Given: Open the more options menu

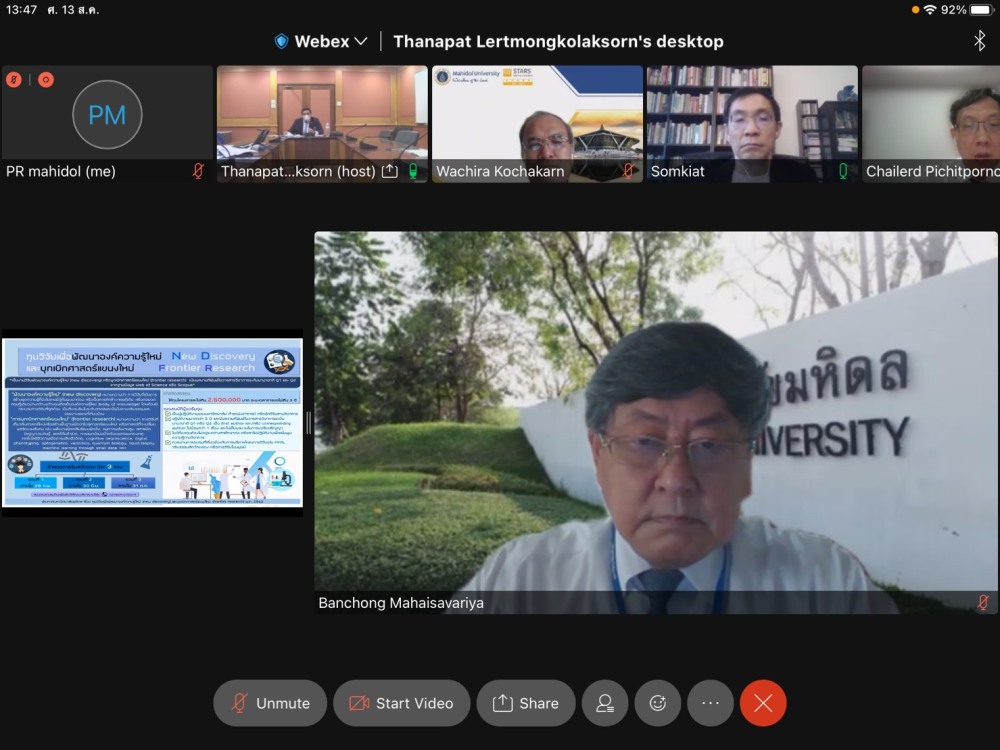Looking at the screenshot, I should tap(710, 703).
